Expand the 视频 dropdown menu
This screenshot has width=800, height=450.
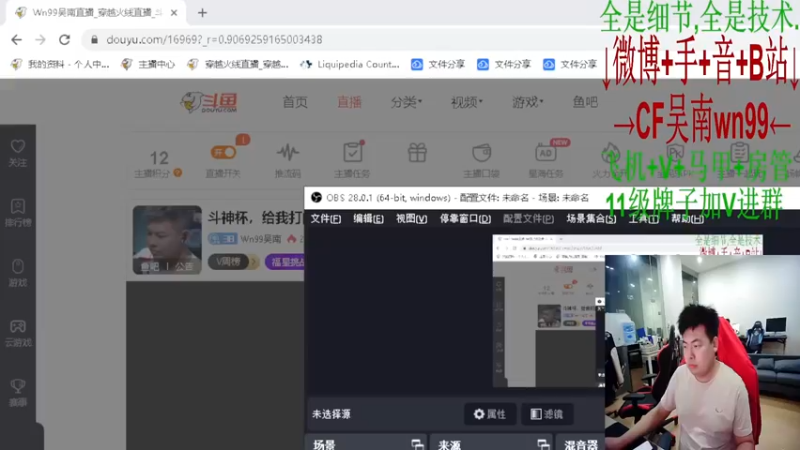[x=466, y=102]
